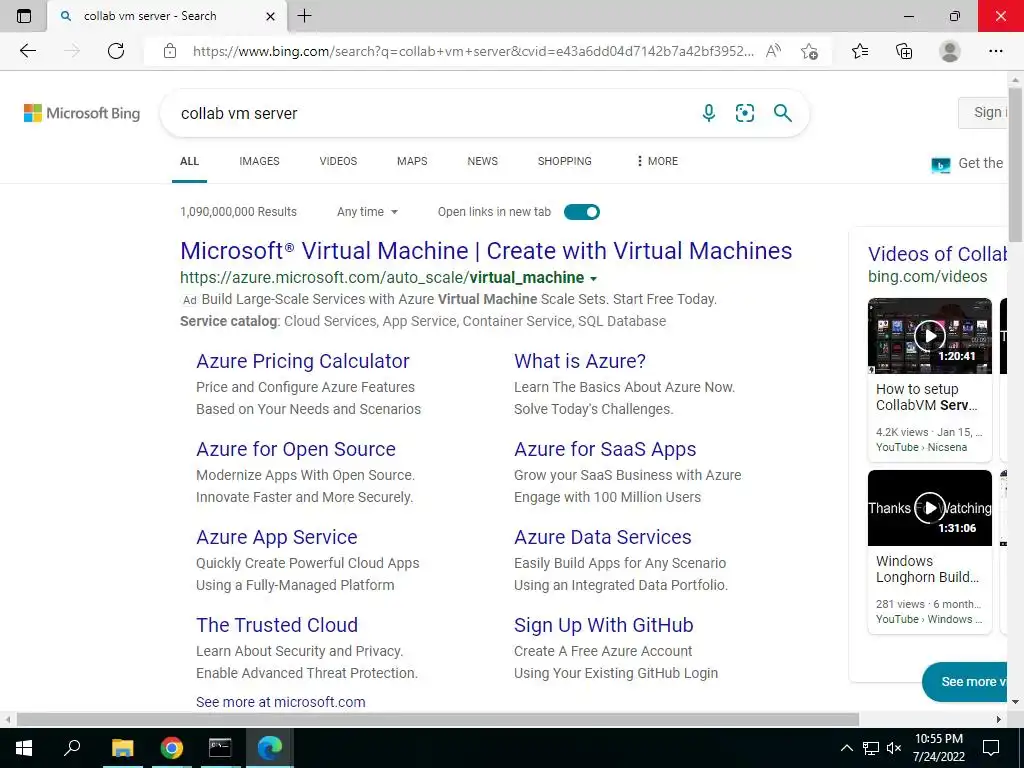Open the network status tray icon
1024x768 pixels.
(x=871, y=748)
